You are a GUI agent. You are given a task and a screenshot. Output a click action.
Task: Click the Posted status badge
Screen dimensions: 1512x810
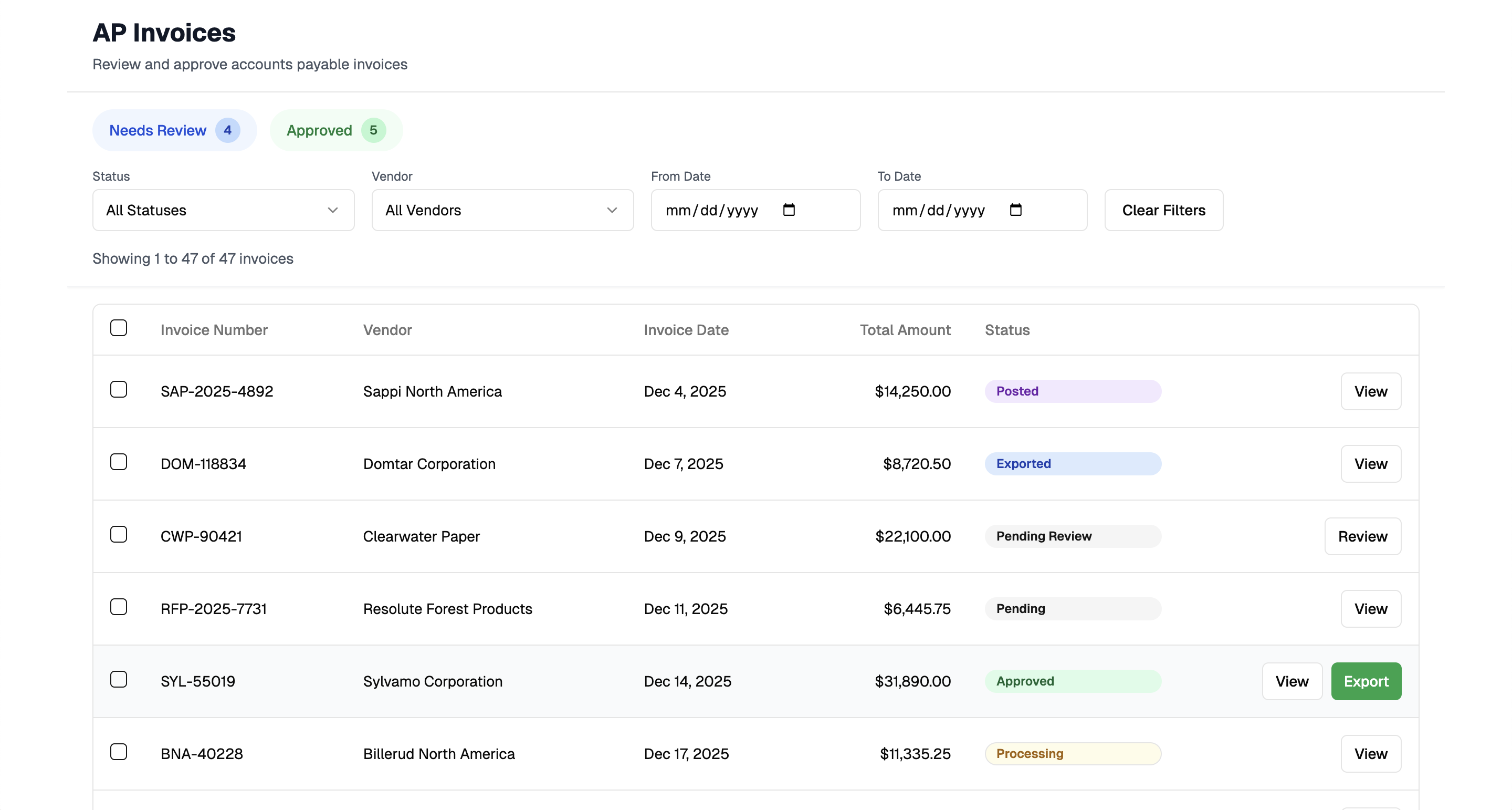[x=1073, y=391]
